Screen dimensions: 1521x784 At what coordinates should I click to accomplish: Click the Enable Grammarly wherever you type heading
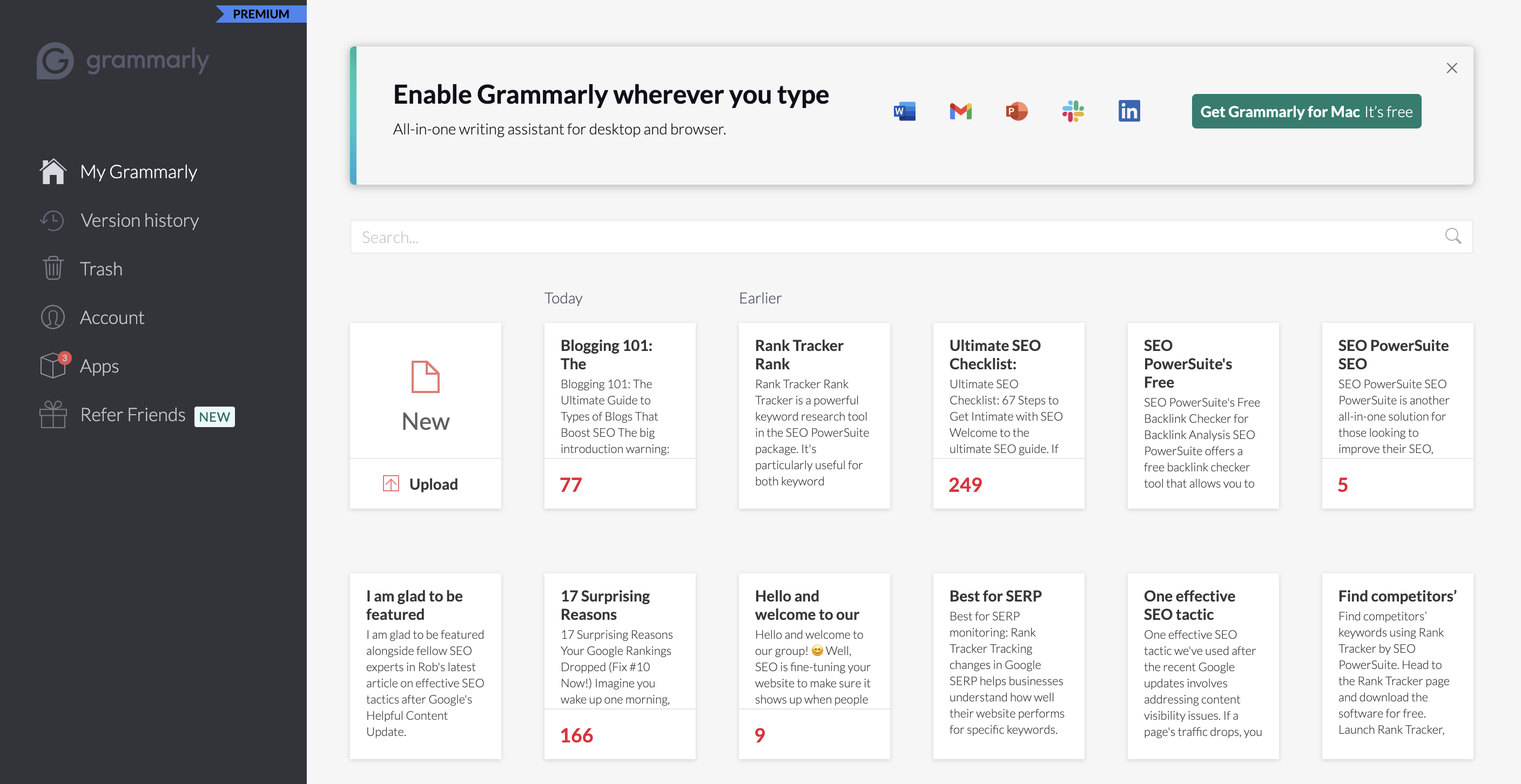click(x=610, y=95)
